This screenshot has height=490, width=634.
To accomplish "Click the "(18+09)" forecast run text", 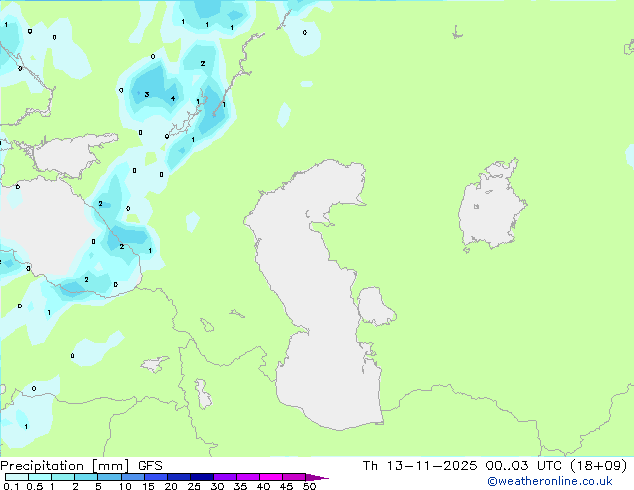I will point(598,466).
